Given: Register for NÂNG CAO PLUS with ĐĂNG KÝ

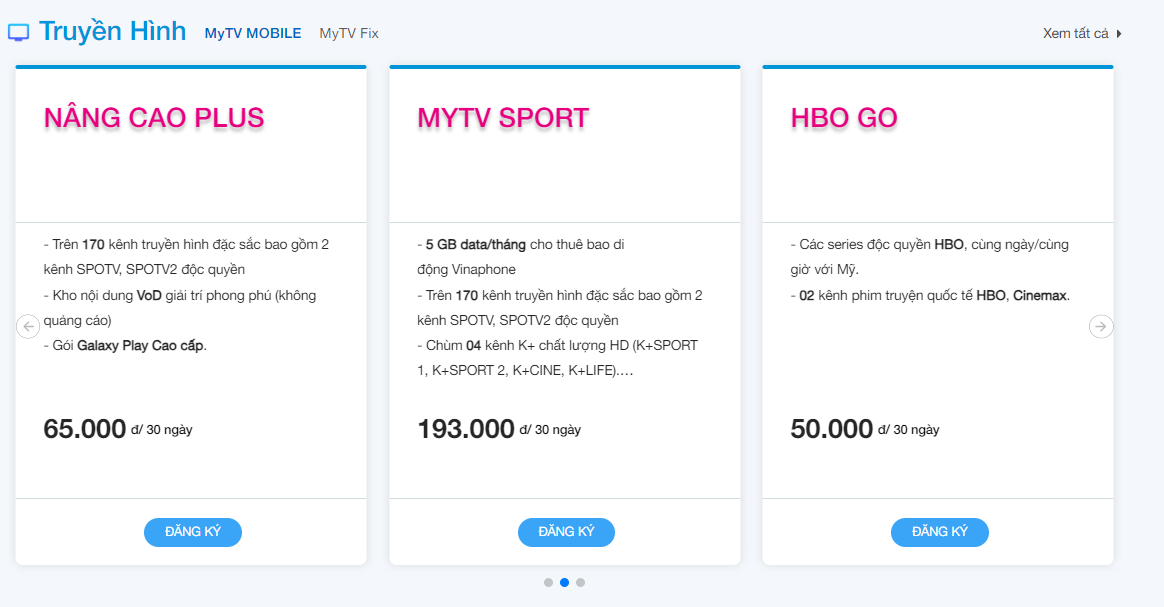Looking at the screenshot, I should pos(193,532).
